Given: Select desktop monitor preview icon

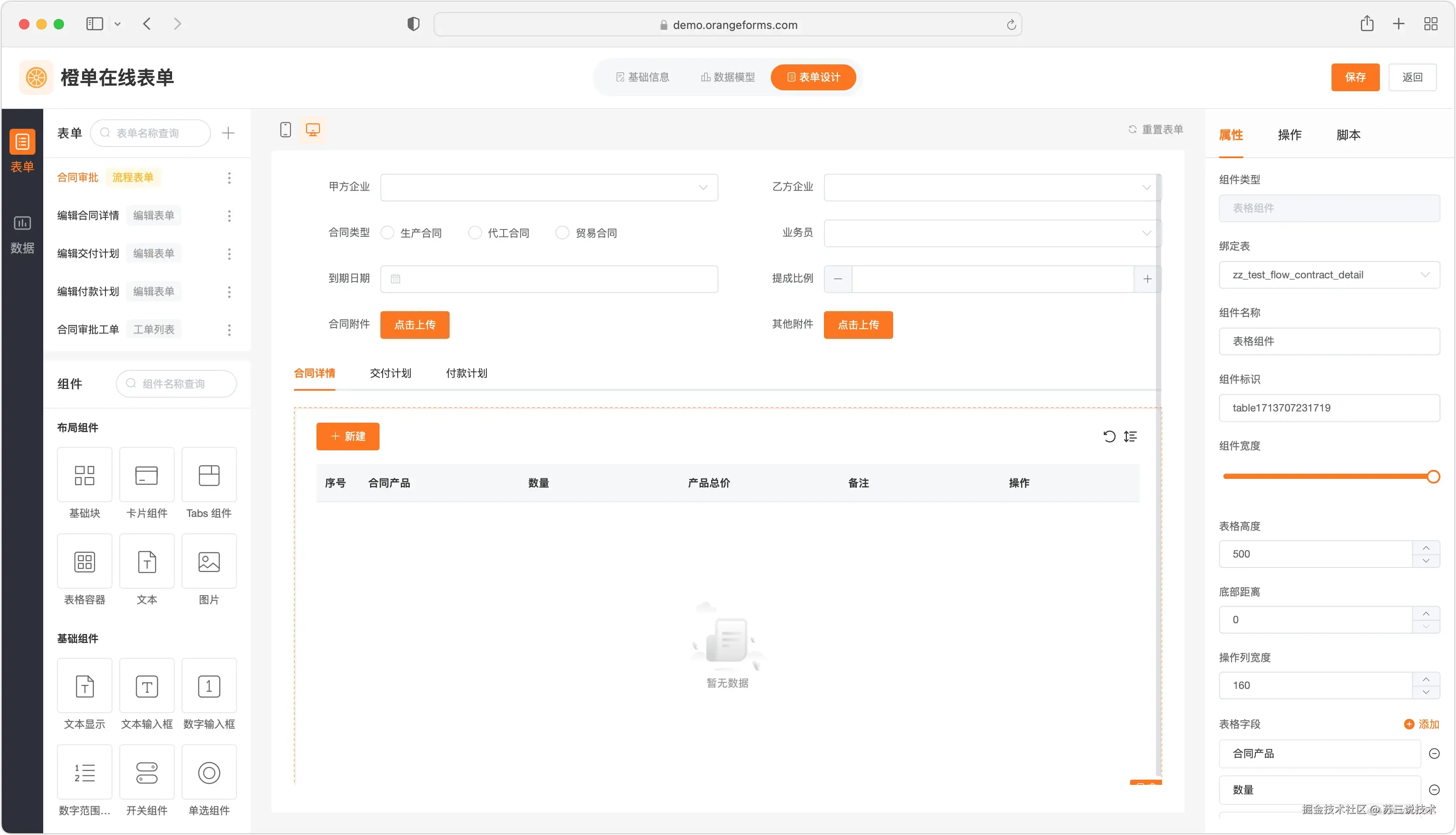Looking at the screenshot, I should point(313,130).
